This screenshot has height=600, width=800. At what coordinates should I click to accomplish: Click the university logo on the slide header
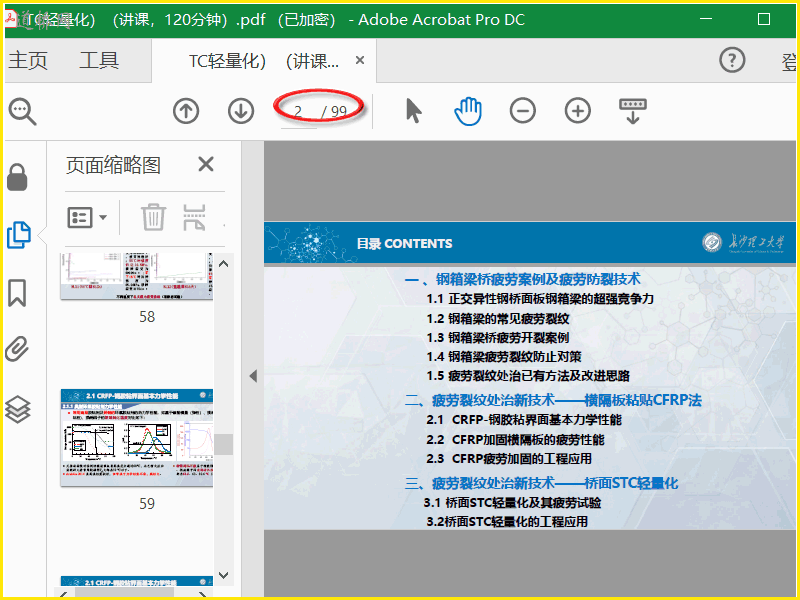743,242
